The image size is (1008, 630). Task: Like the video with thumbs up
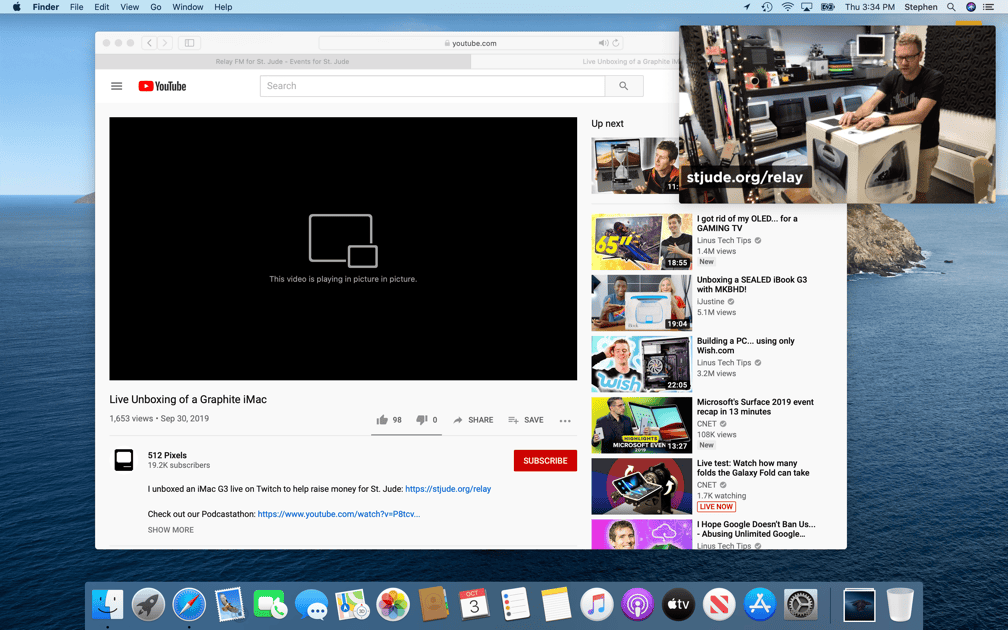389,420
